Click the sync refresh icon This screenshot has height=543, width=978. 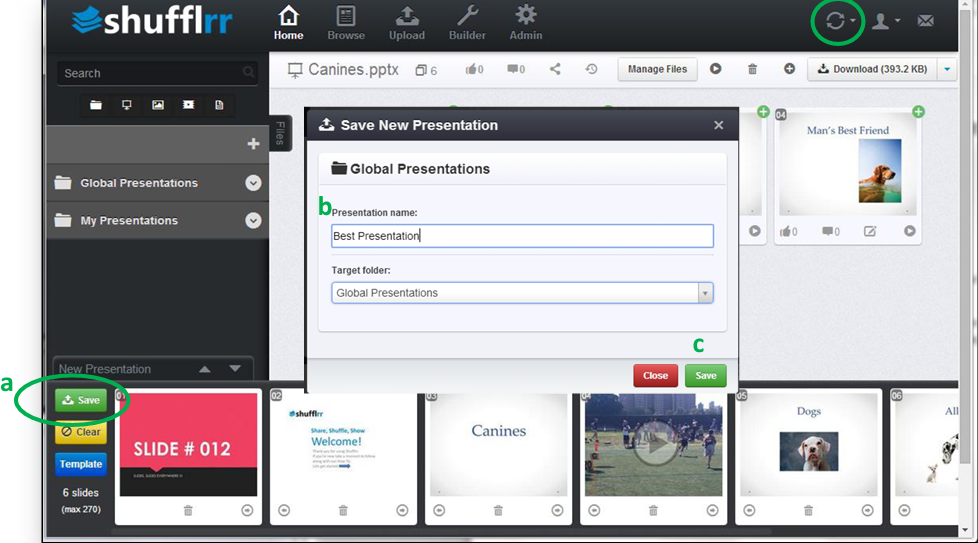click(835, 21)
